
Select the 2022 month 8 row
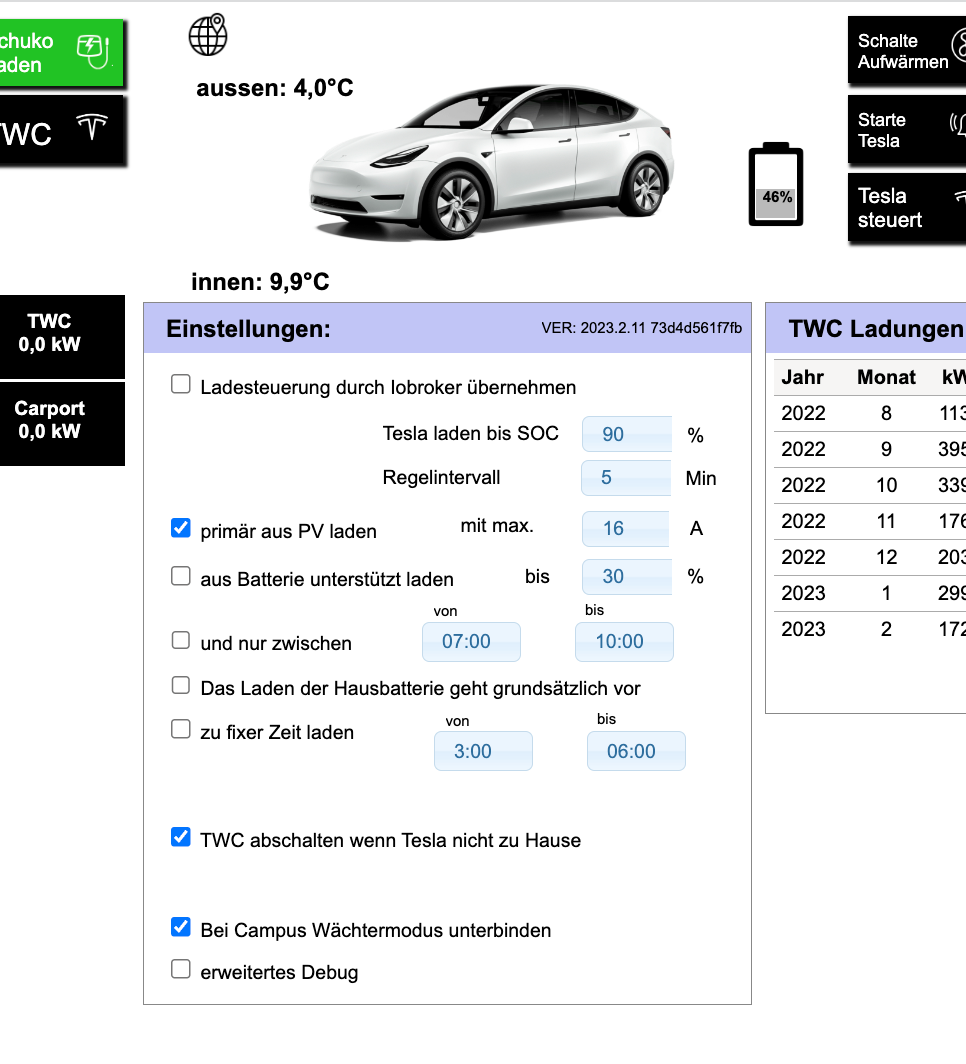870,413
